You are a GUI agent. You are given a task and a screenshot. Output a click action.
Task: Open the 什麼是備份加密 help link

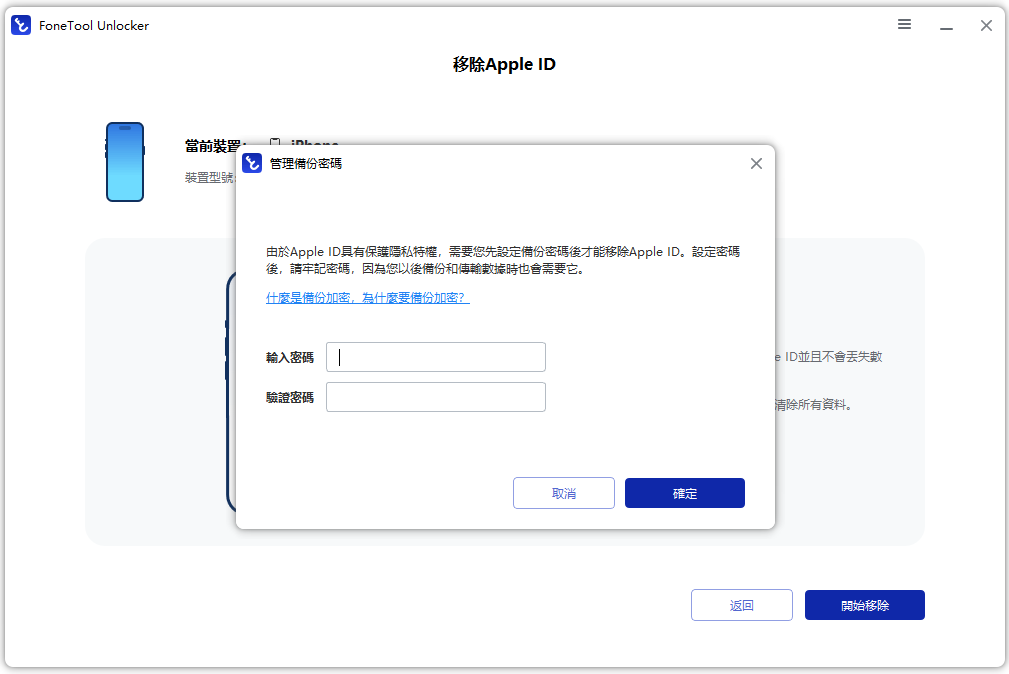point(367,298)
